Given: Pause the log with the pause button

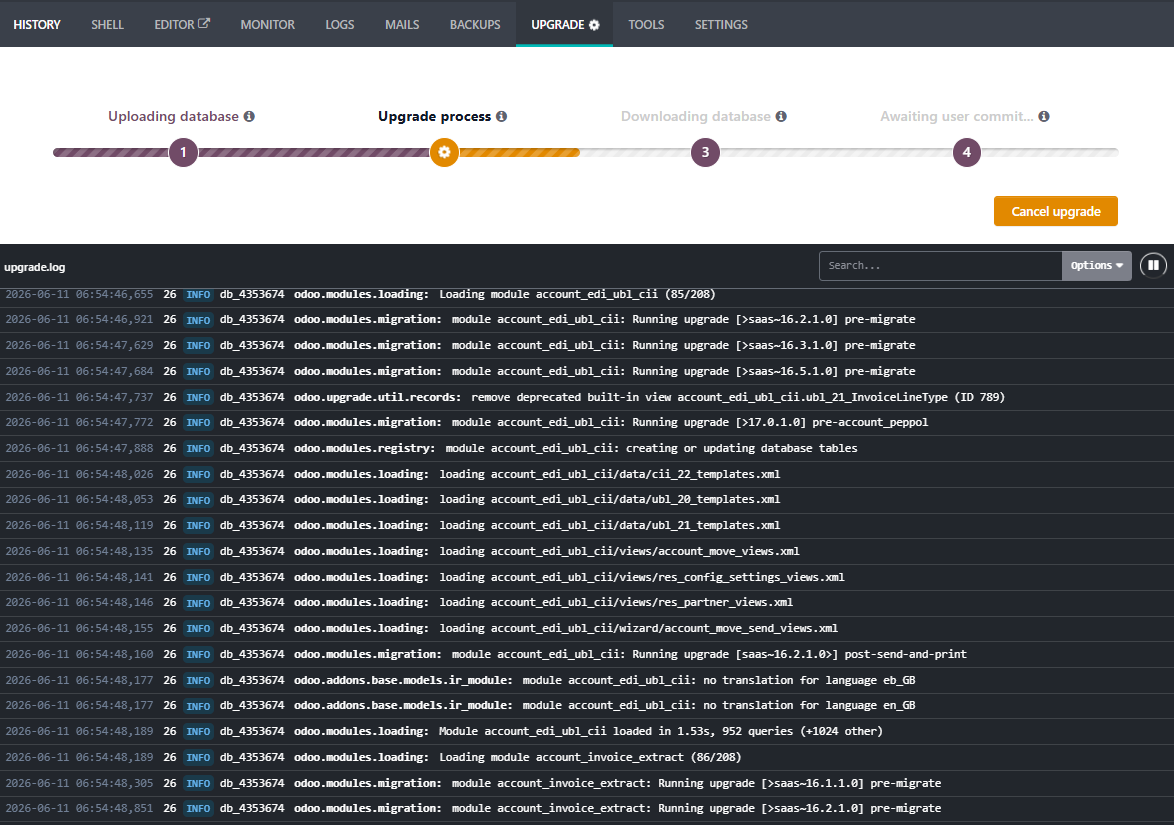Looking at the screenshot, I should [x=1153, y=265].
